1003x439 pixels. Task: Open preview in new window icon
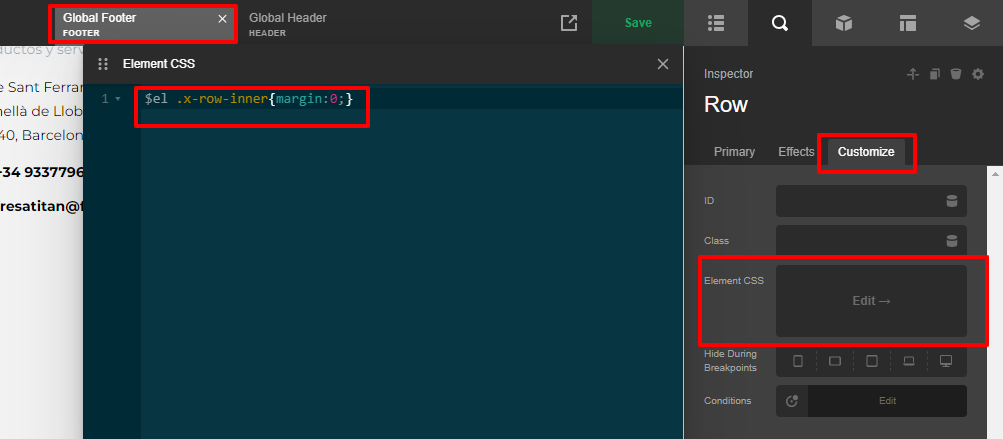pos(569,23)
